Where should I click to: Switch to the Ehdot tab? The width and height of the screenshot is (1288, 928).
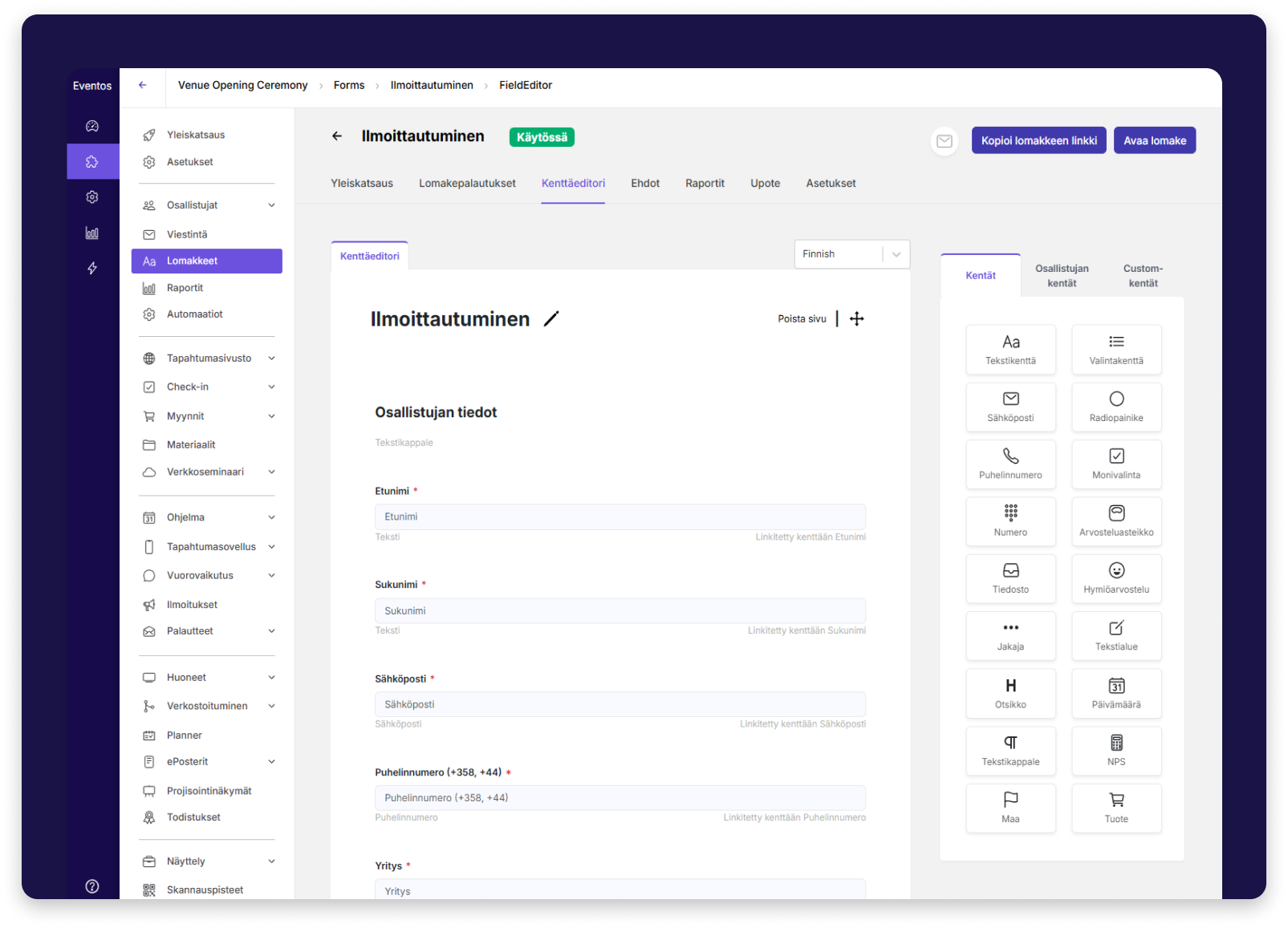pos(644,184)
